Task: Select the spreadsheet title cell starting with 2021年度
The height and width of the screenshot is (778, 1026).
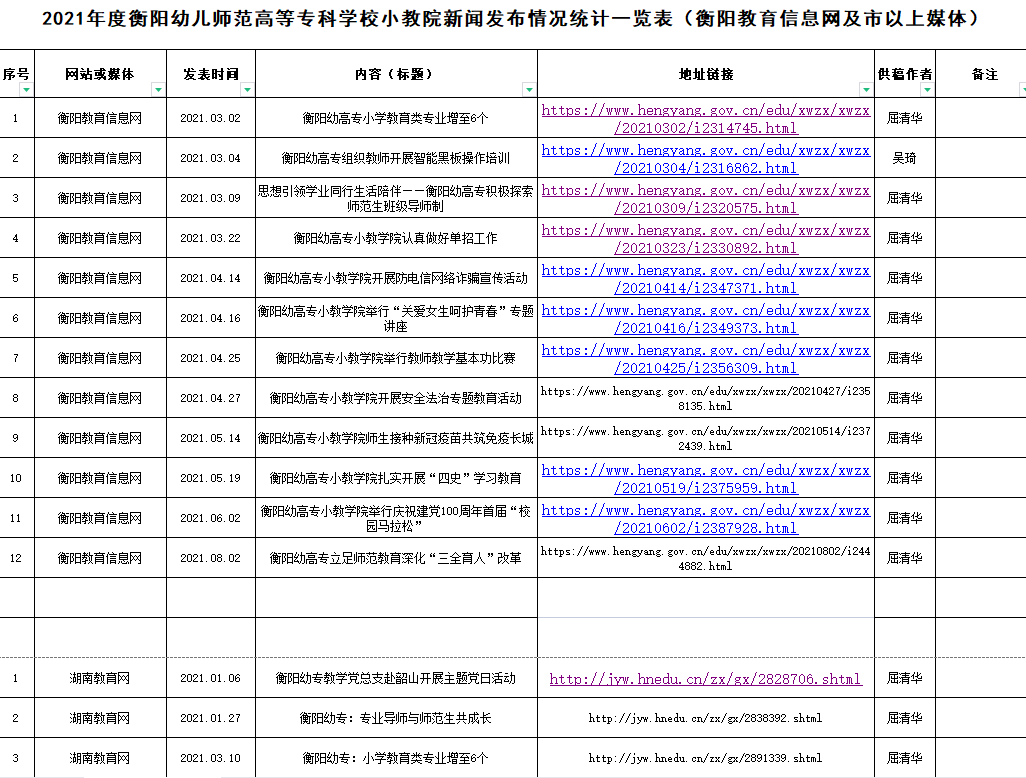Action: [512, 19]
